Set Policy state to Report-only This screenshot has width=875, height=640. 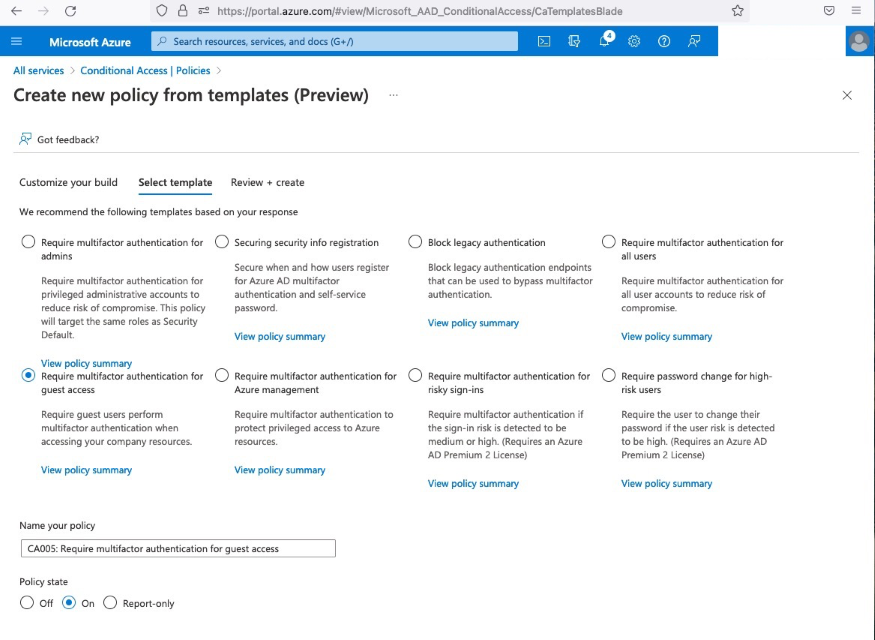(x=110, y=603)
